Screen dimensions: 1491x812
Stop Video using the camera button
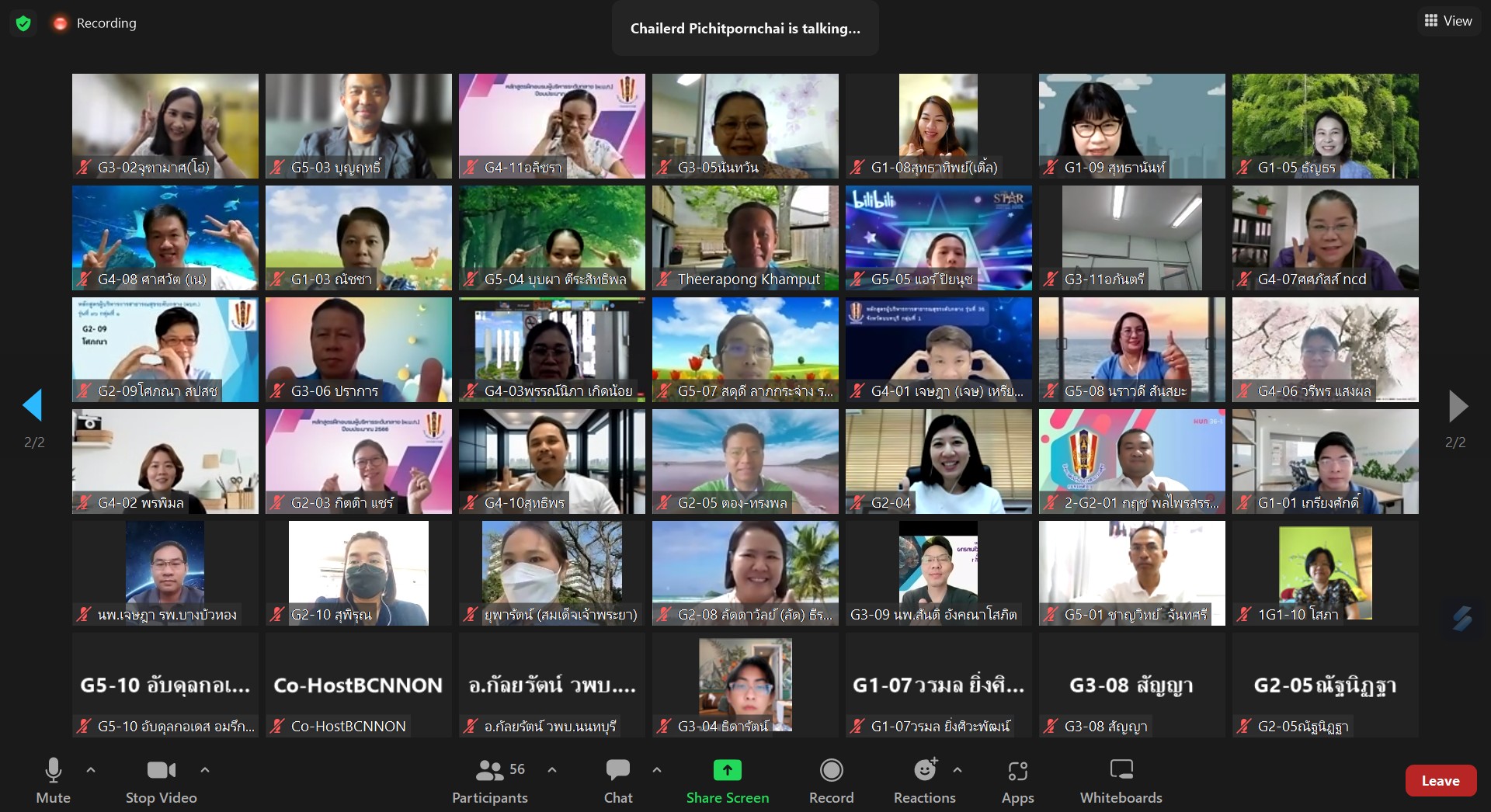[161, 770]
